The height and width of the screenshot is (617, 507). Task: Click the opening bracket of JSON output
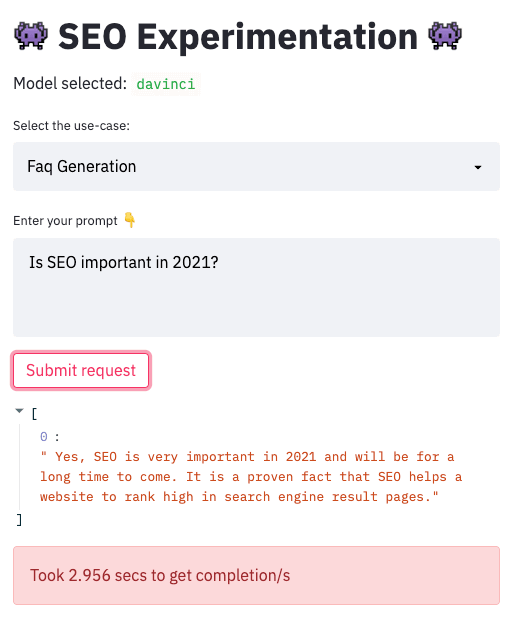click(x=34, y=414)
